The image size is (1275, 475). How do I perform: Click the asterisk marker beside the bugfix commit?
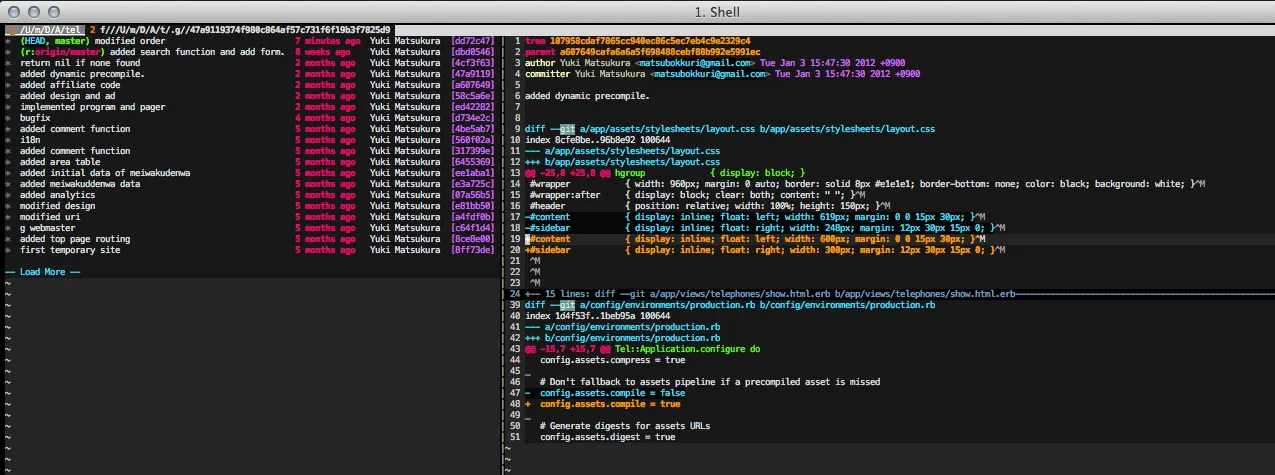click(8, 118)
